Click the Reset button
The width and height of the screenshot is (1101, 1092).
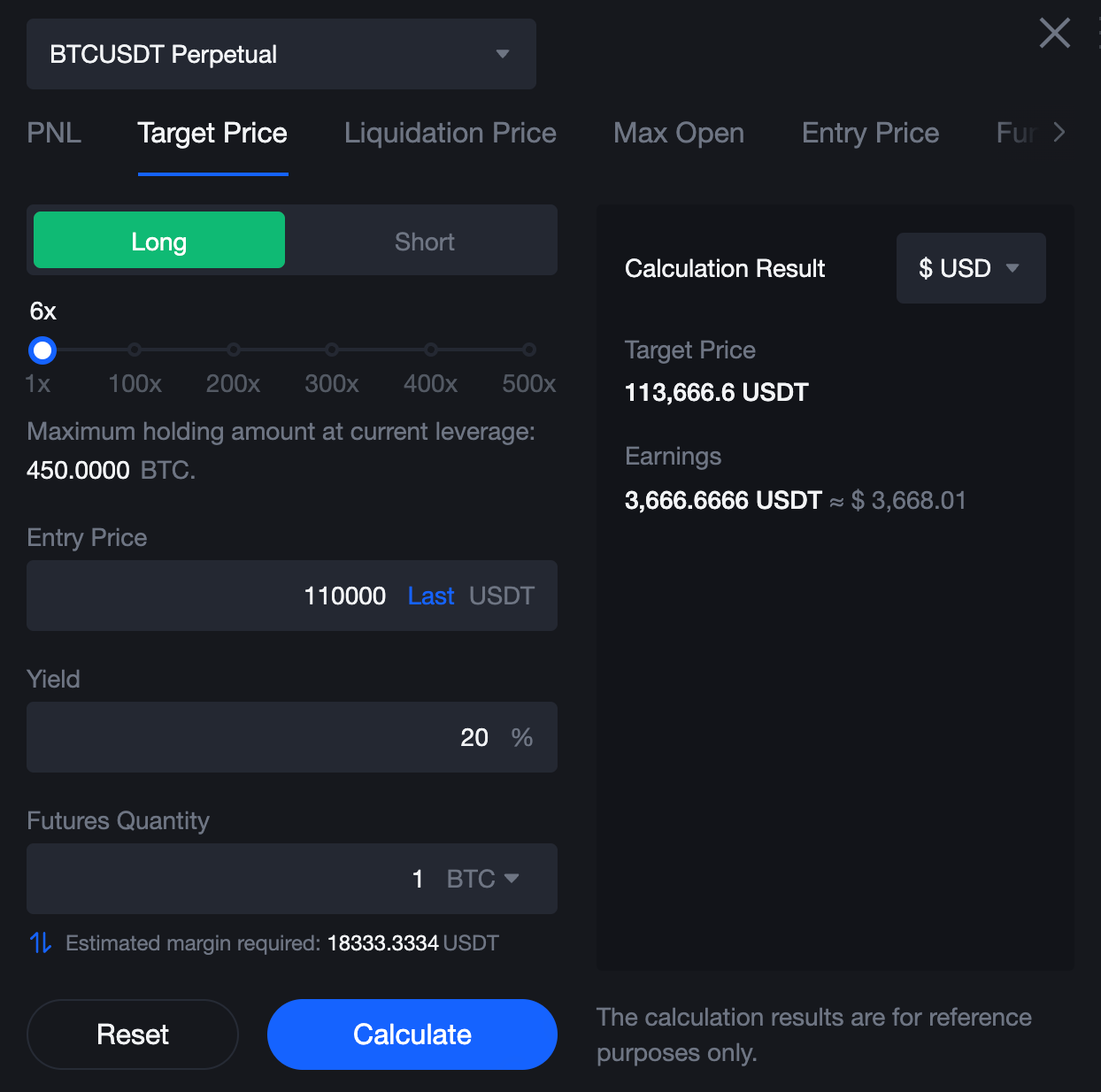click(x=133, y=1034)
